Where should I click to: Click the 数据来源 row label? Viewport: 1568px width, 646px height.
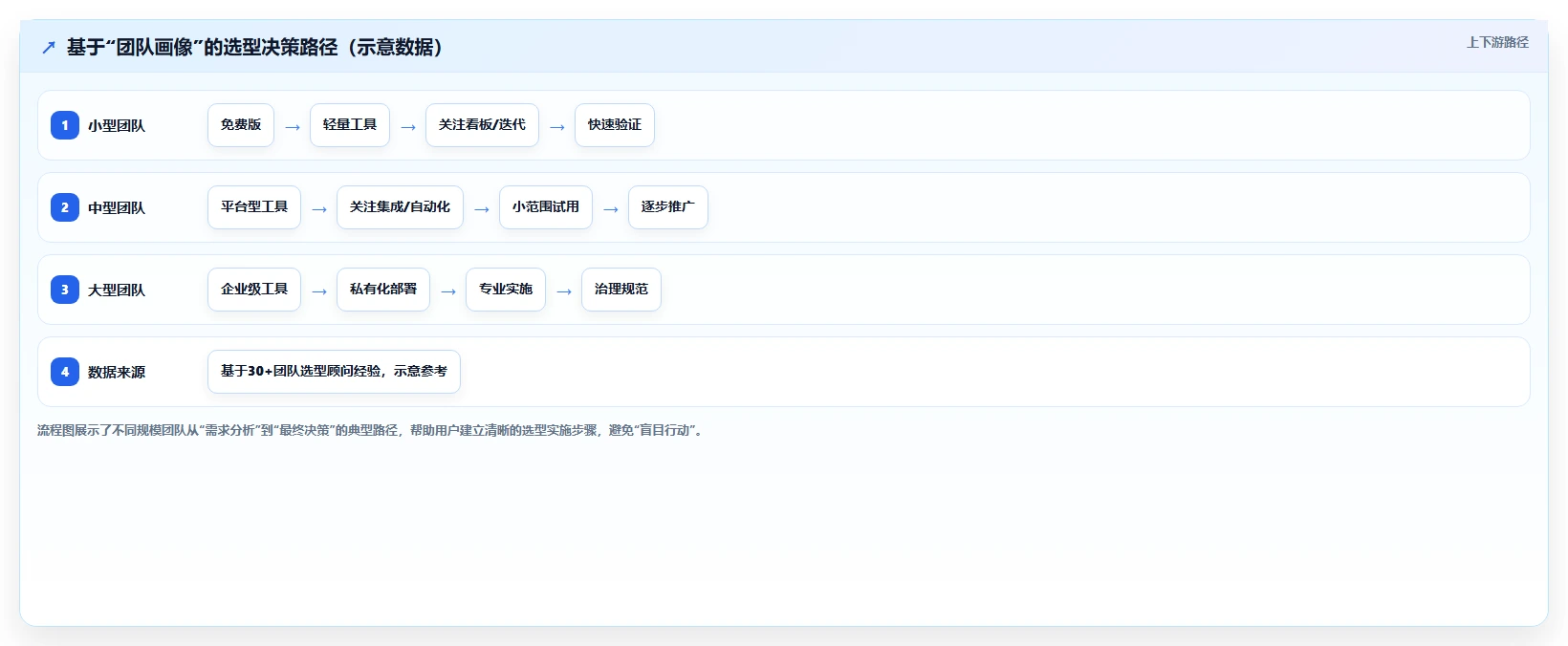pos(117,372)
